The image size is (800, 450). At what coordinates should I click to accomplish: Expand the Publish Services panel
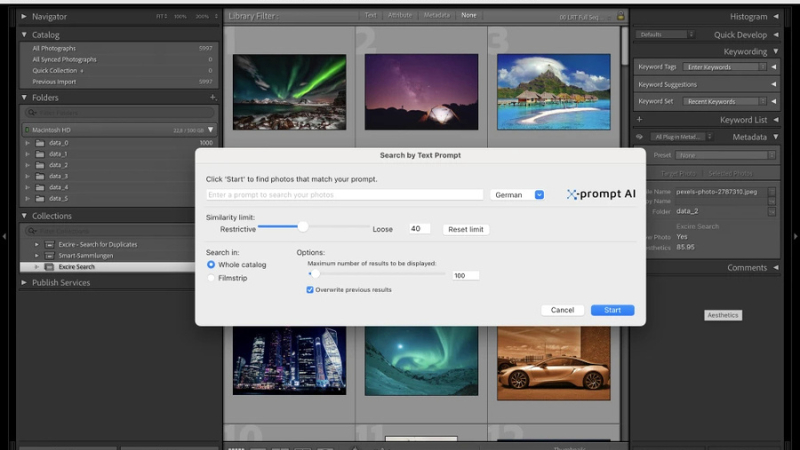click(x=24, y=282)
